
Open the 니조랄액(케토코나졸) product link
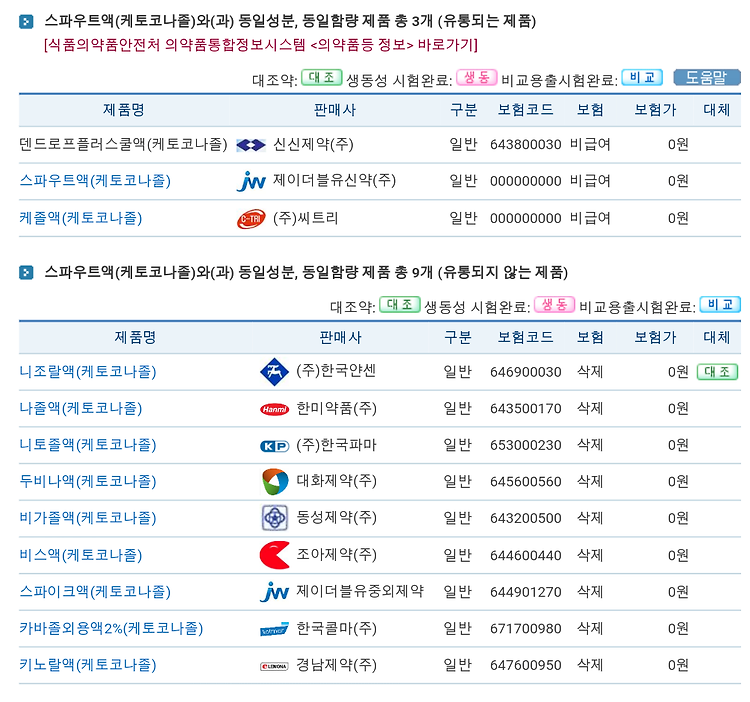pyautogui.click(x=88, y=372)
